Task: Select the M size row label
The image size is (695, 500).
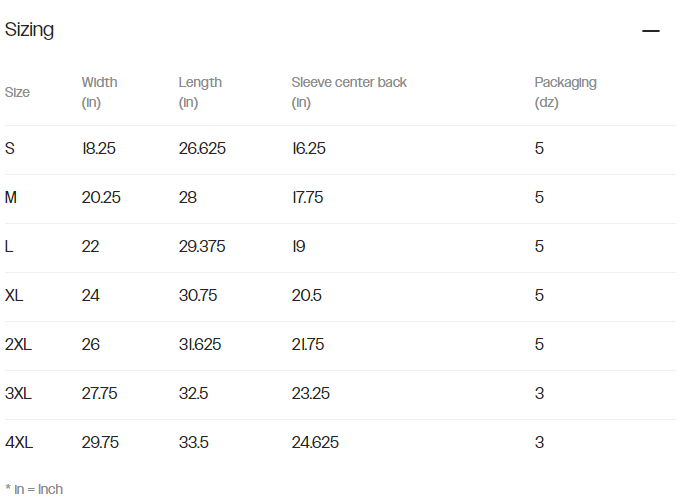Action: (11, 198)
